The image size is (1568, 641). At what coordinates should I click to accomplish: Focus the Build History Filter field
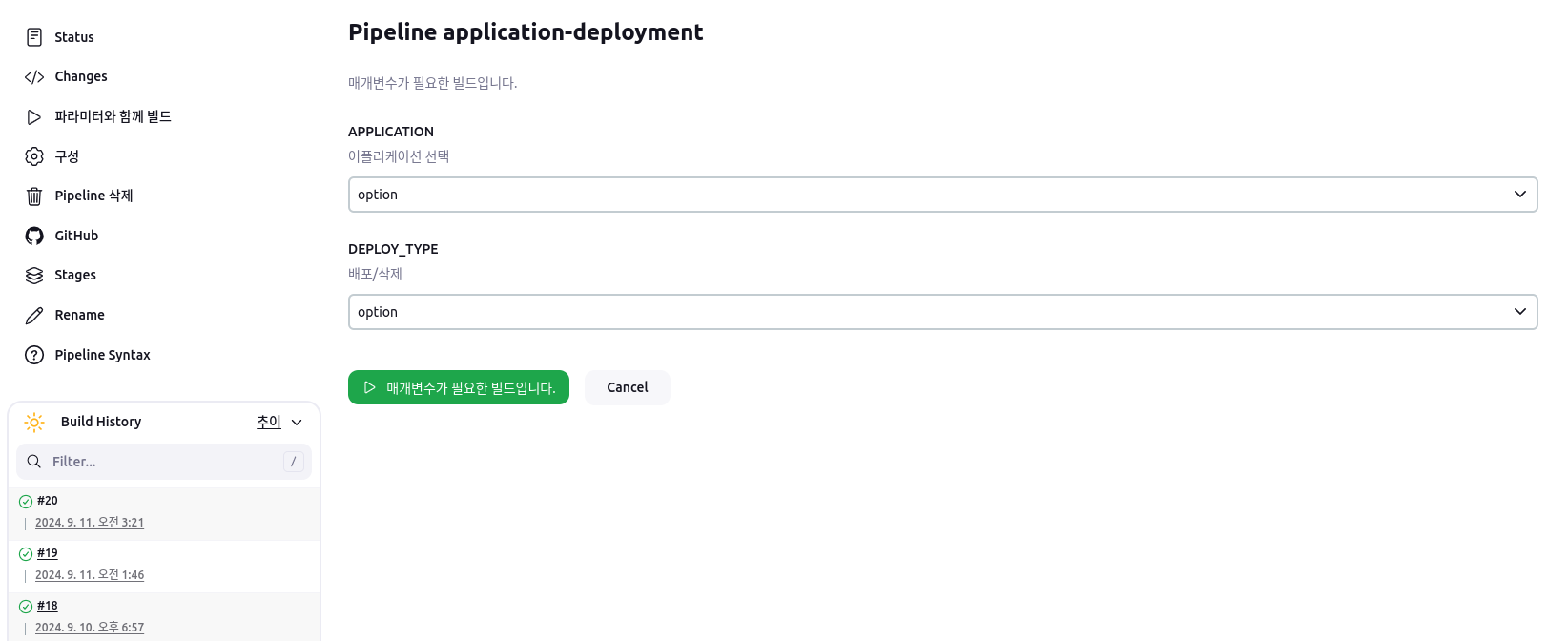(x=164, y=462)
